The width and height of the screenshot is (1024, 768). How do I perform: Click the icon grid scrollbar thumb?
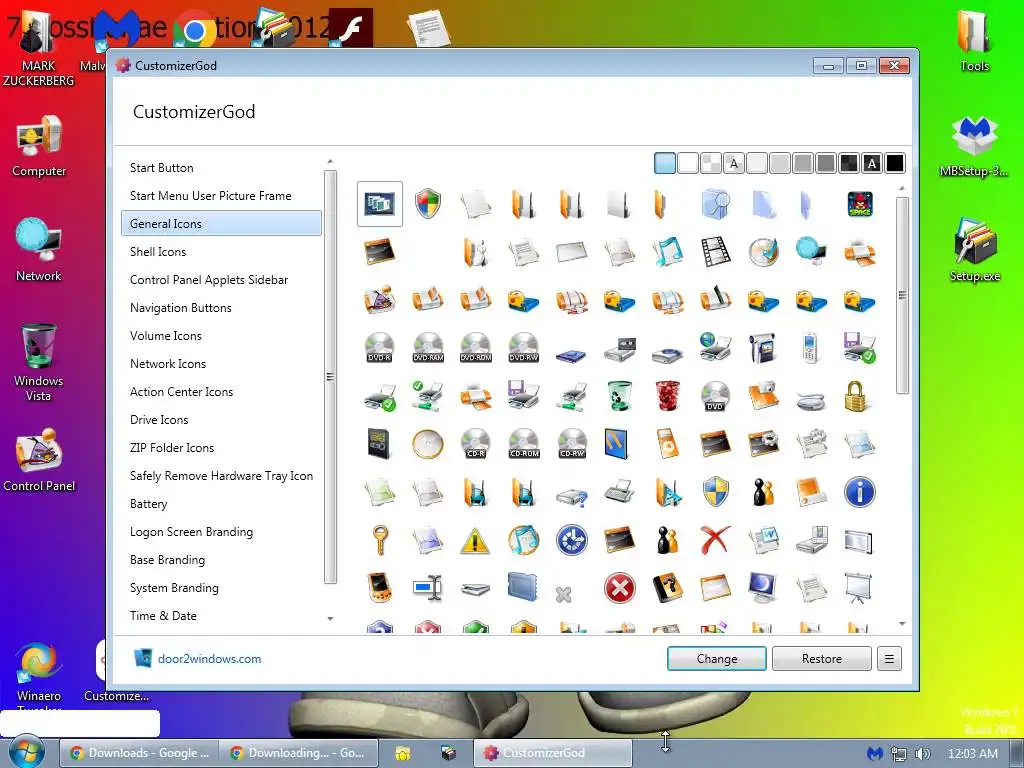[x=902, y=295]
